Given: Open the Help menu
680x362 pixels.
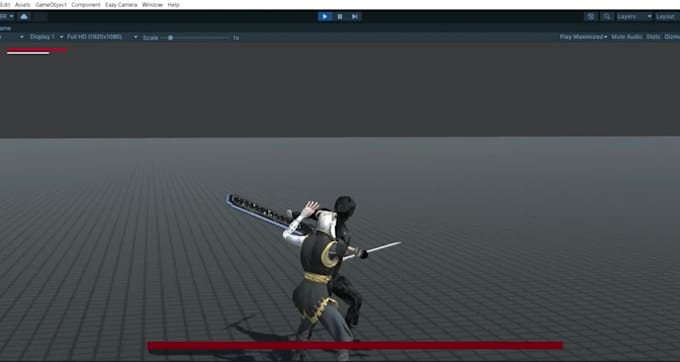Looking at the screenshot, I should [x=173, y=5].
